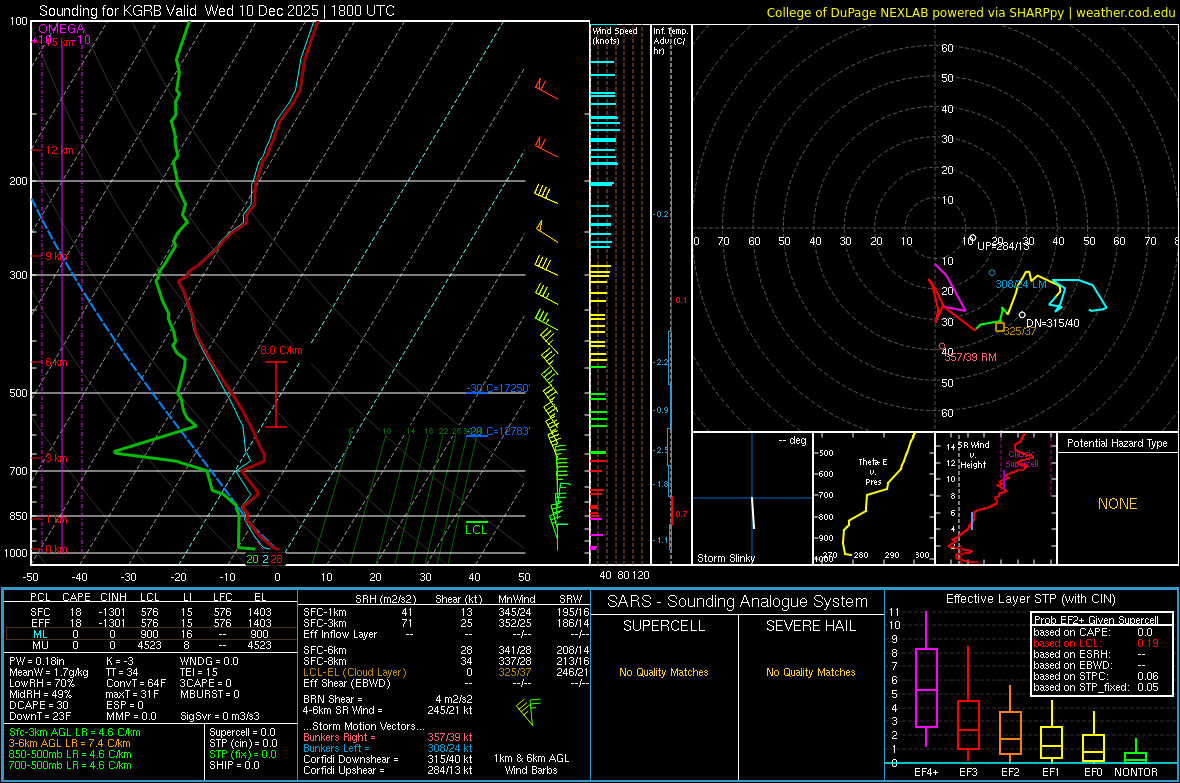Viewport: 1180px width, 783px height.
Task: Click 'No Quality Matches' under SUPERCELL
Action: pyautogui.click(x=664, y=672)
